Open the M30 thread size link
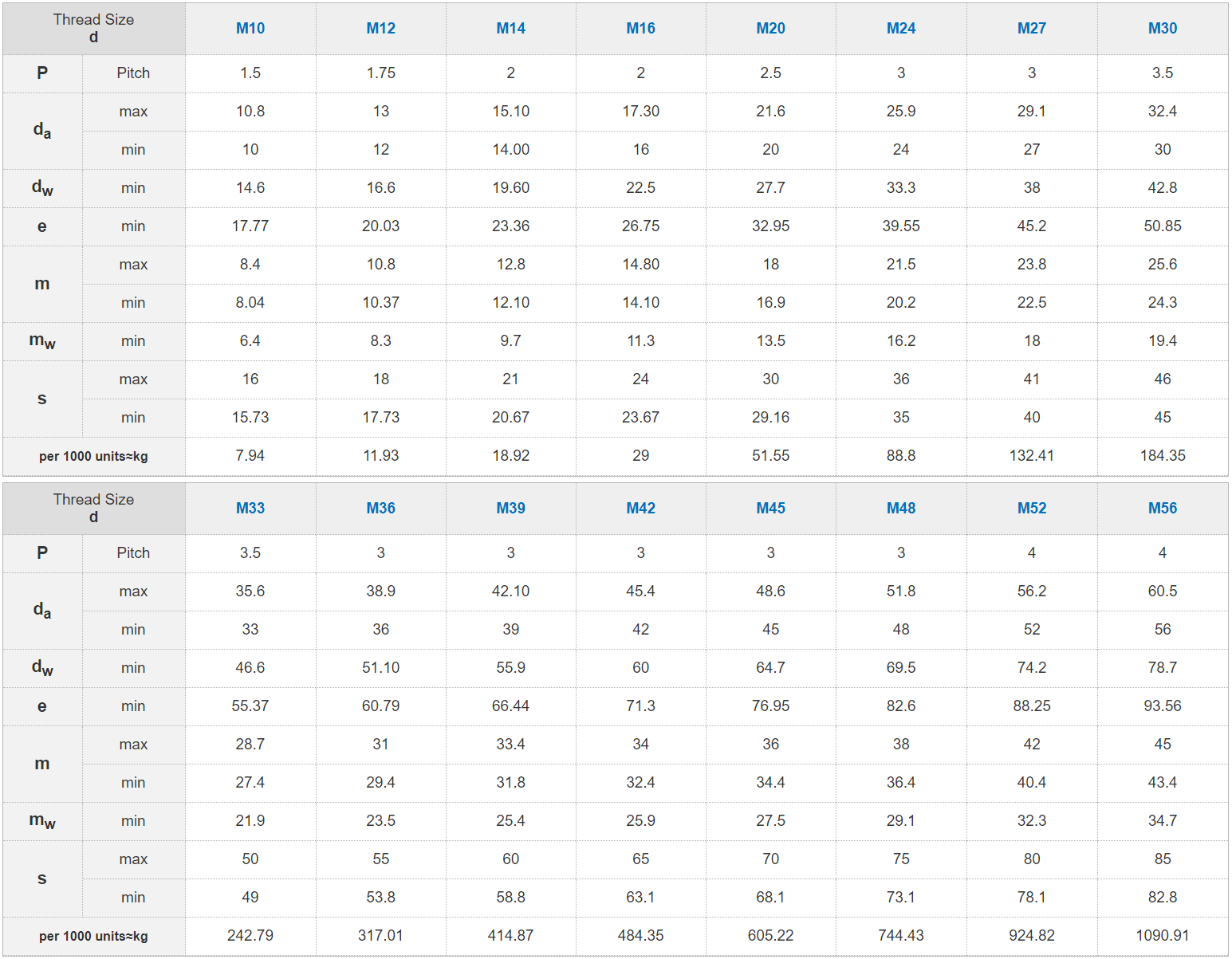Screen dimensions: 1232x959 (1163, 28)
